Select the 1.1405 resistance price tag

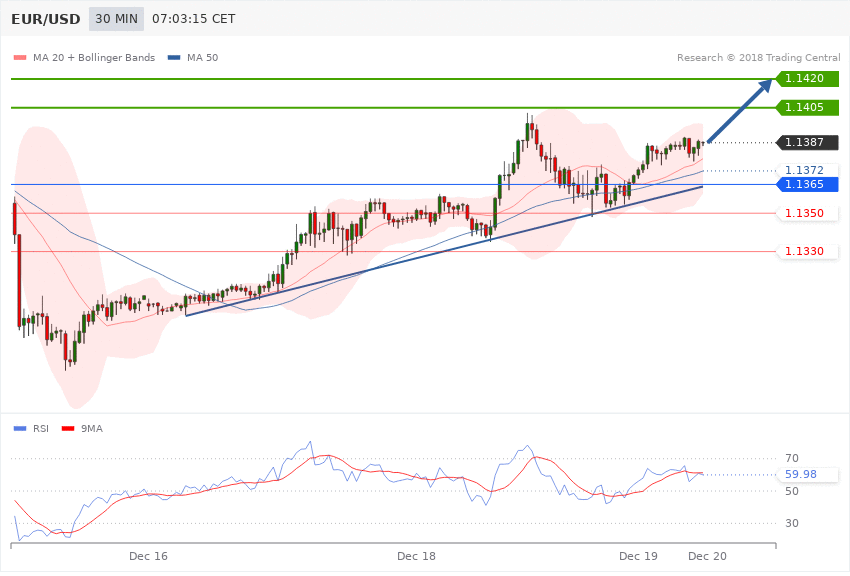808,107
